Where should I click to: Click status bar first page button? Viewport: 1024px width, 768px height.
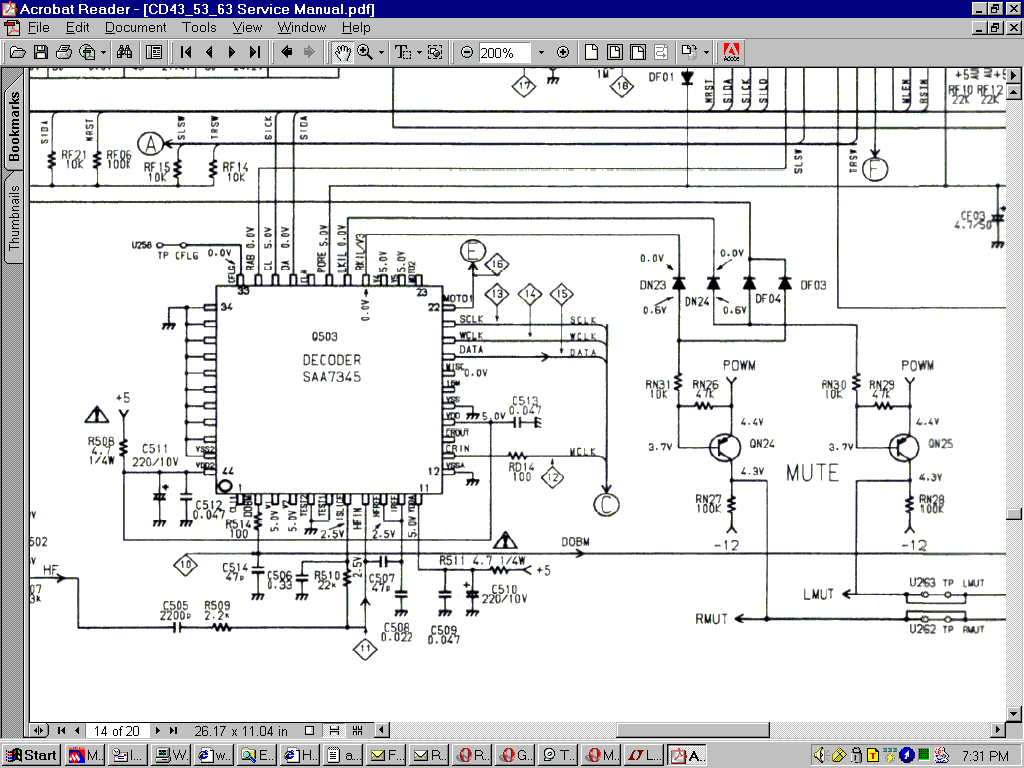tap(61, 731)
